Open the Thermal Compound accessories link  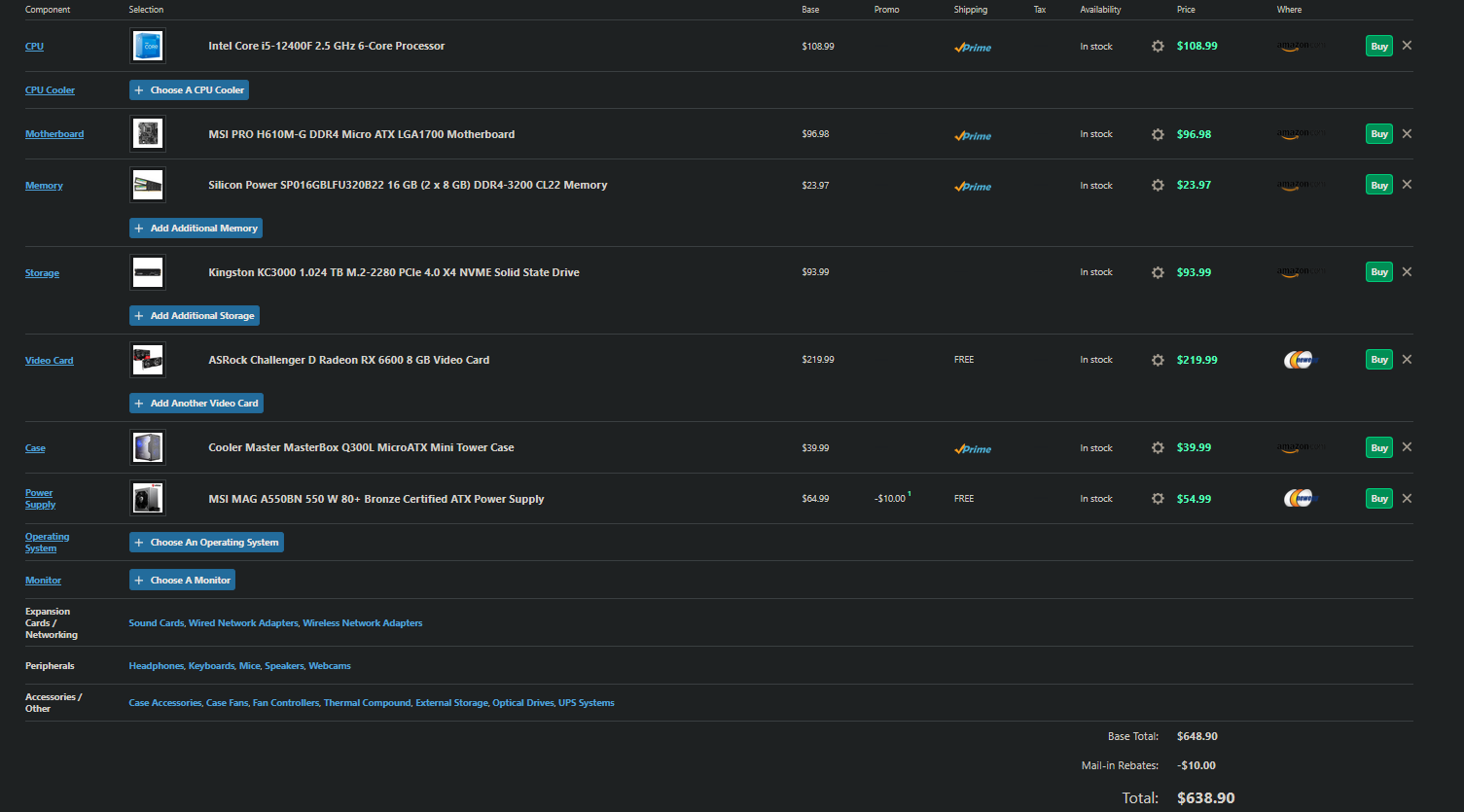click(x=367, y=703)
